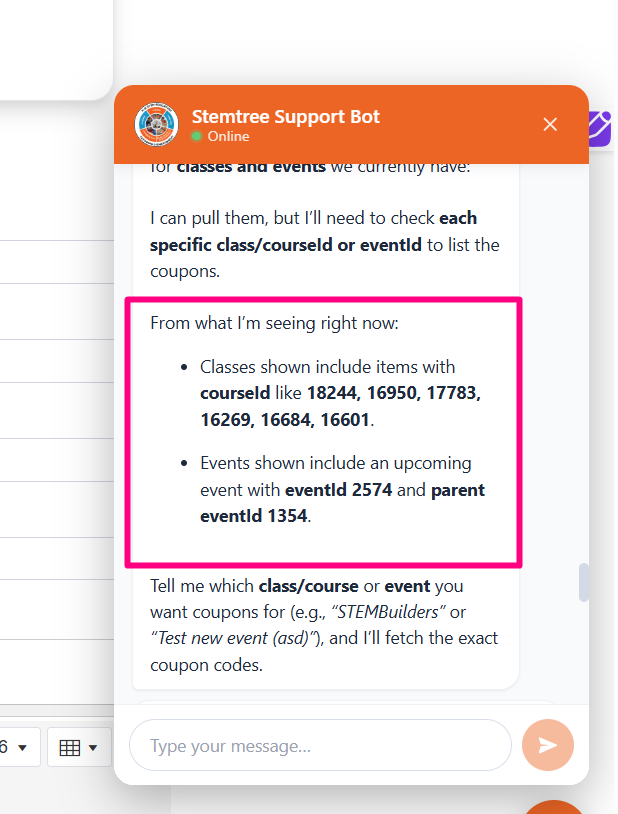Click the Online status label

(x=229, y=137)
